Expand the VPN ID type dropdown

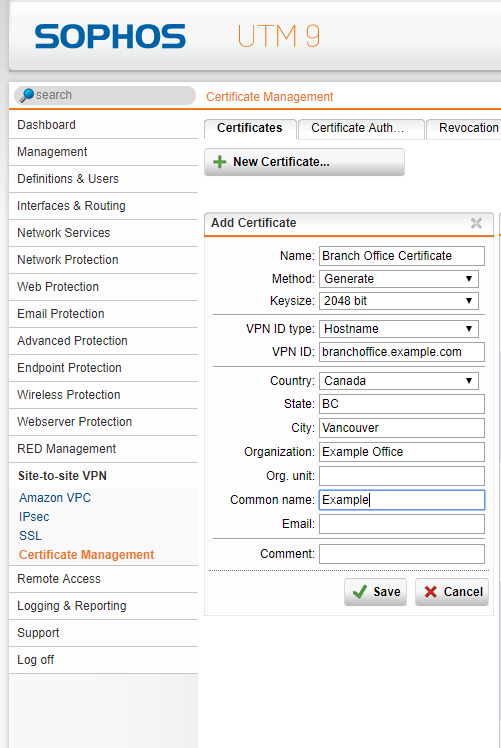click(x=399, y=329)
